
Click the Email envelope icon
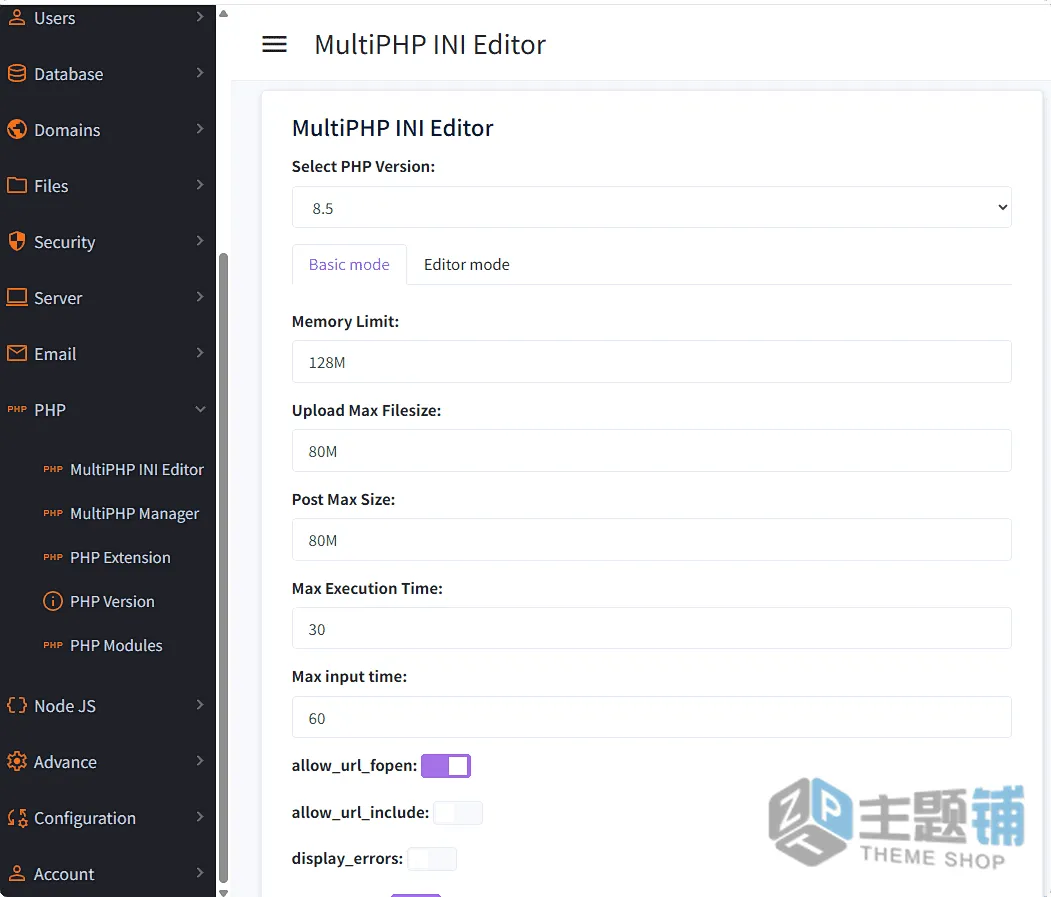(17, 353)
